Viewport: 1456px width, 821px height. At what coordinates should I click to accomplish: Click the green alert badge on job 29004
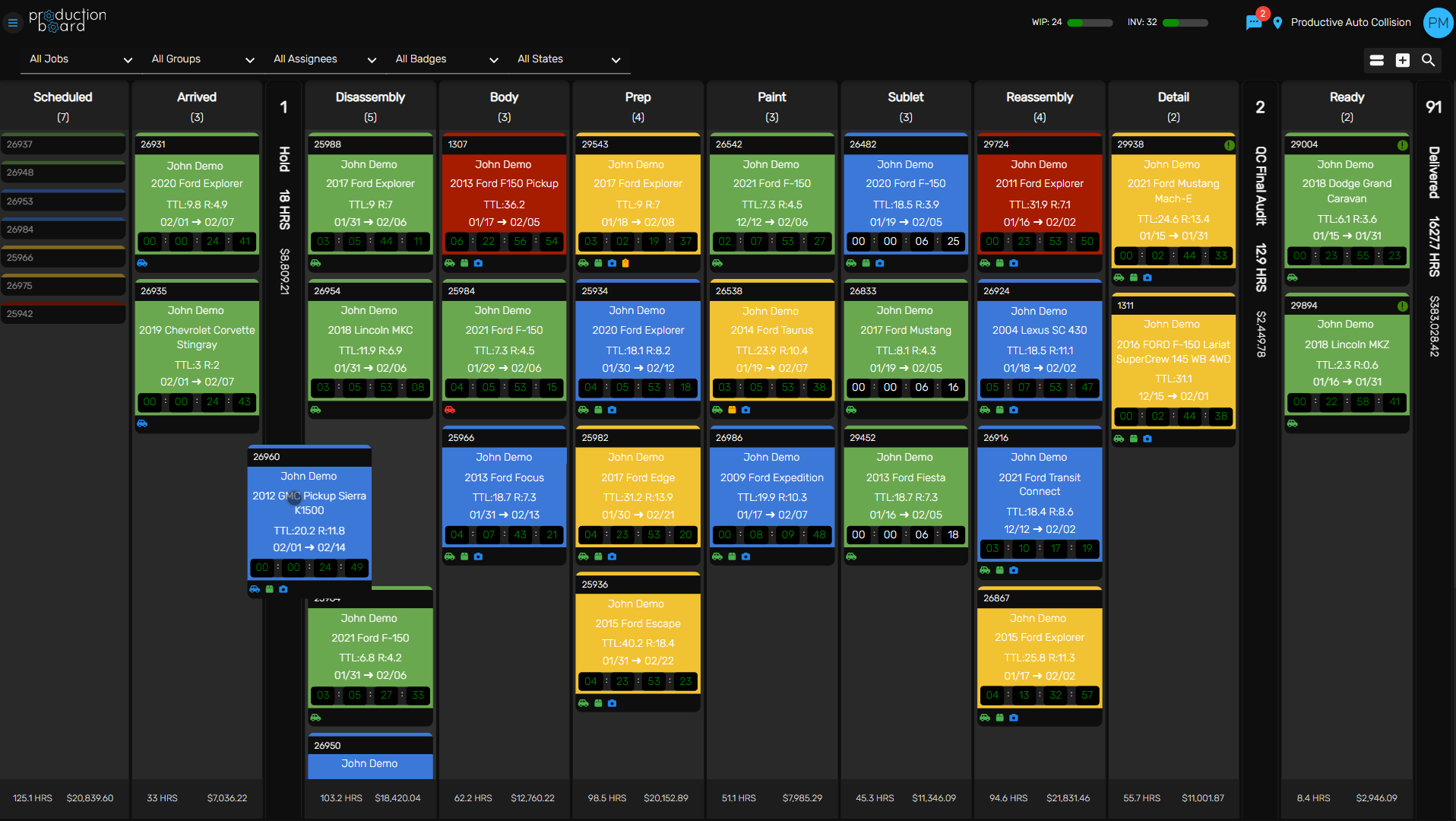(x=1404, y=144)
